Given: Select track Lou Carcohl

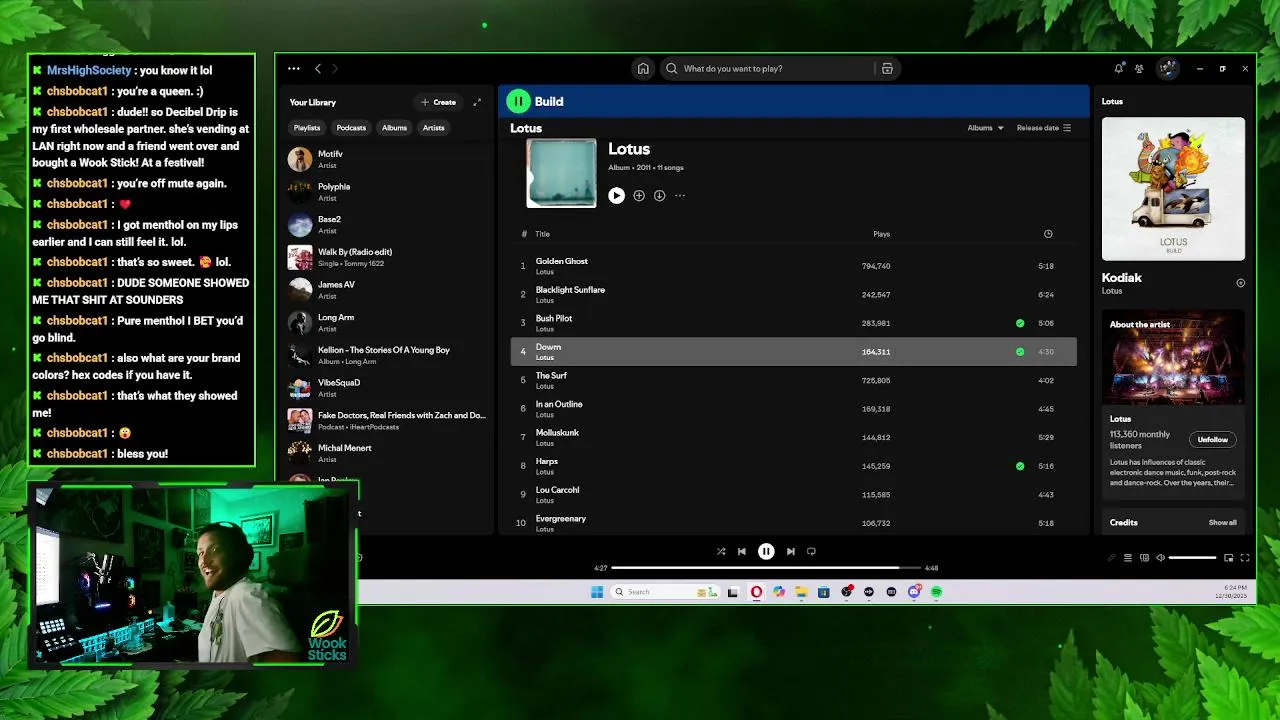Looking at the screenshot, I should tap(793, 494).
